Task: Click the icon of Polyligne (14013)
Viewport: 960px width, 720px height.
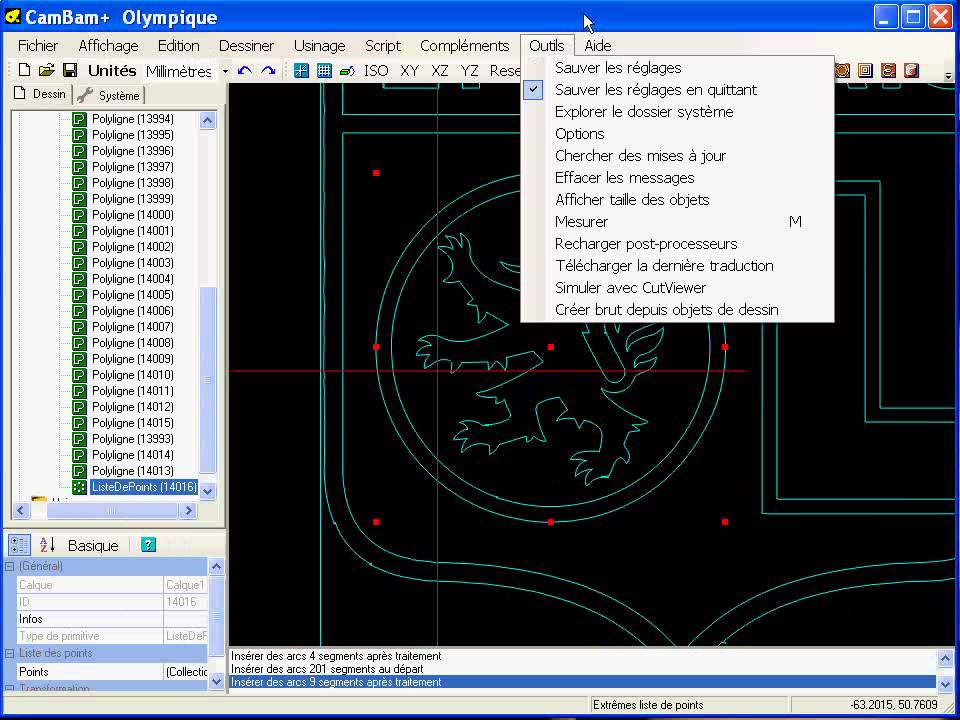Action: click(x=80, y=471)
